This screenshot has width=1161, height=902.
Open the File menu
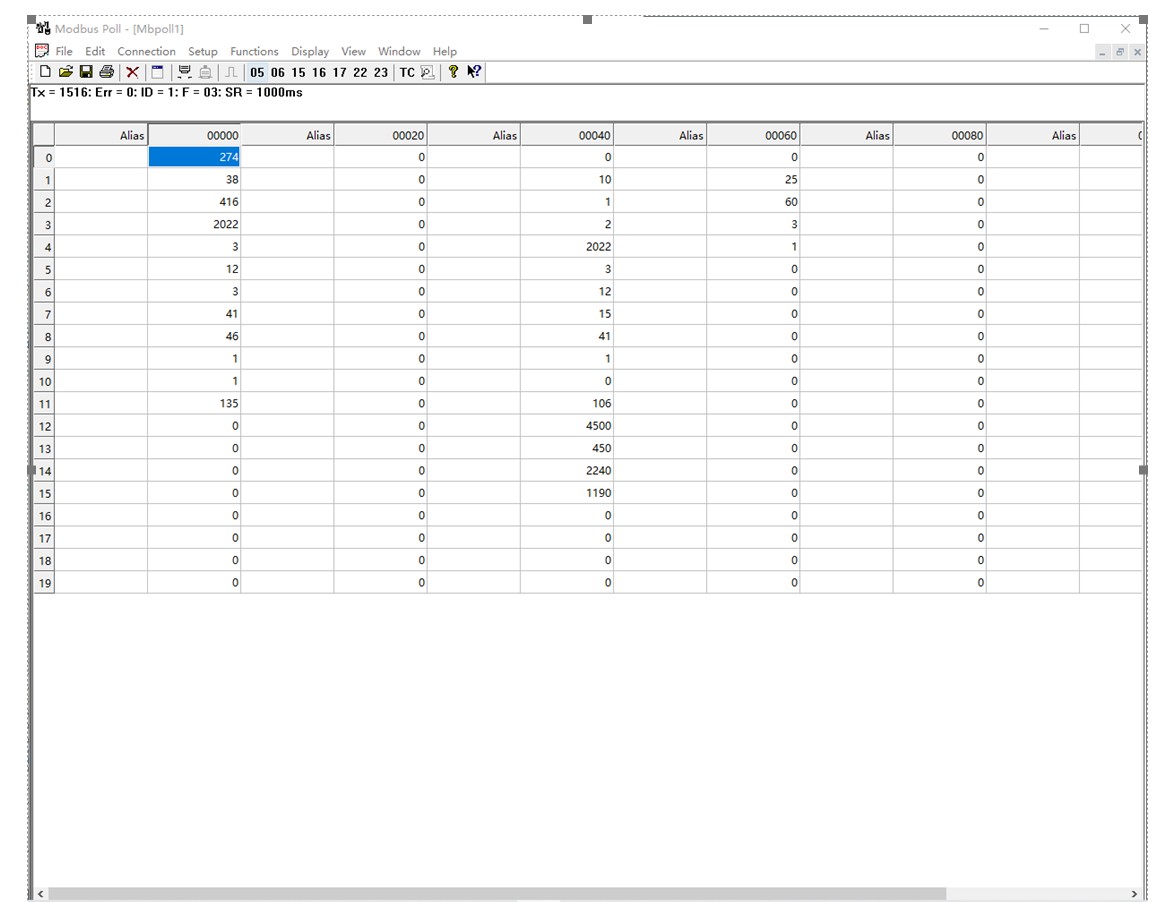[64, 51]
